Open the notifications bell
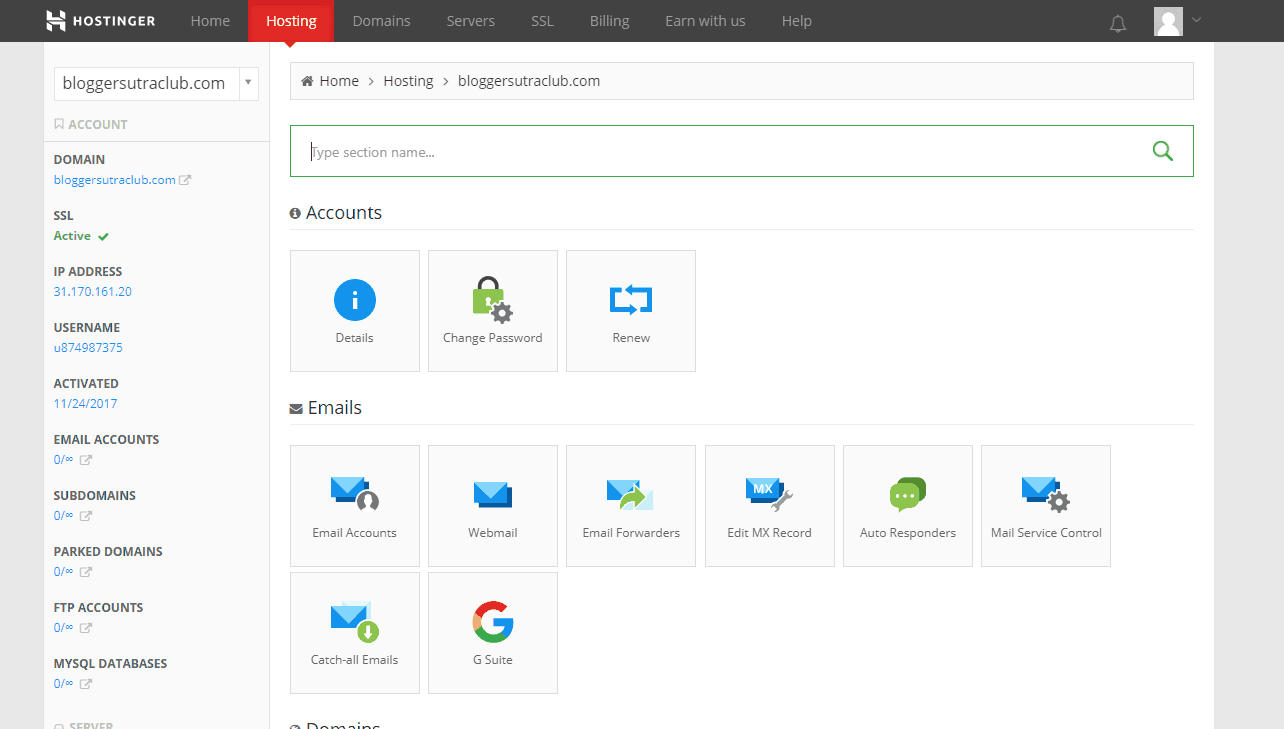The image size is (1284, 729). 1118,23
